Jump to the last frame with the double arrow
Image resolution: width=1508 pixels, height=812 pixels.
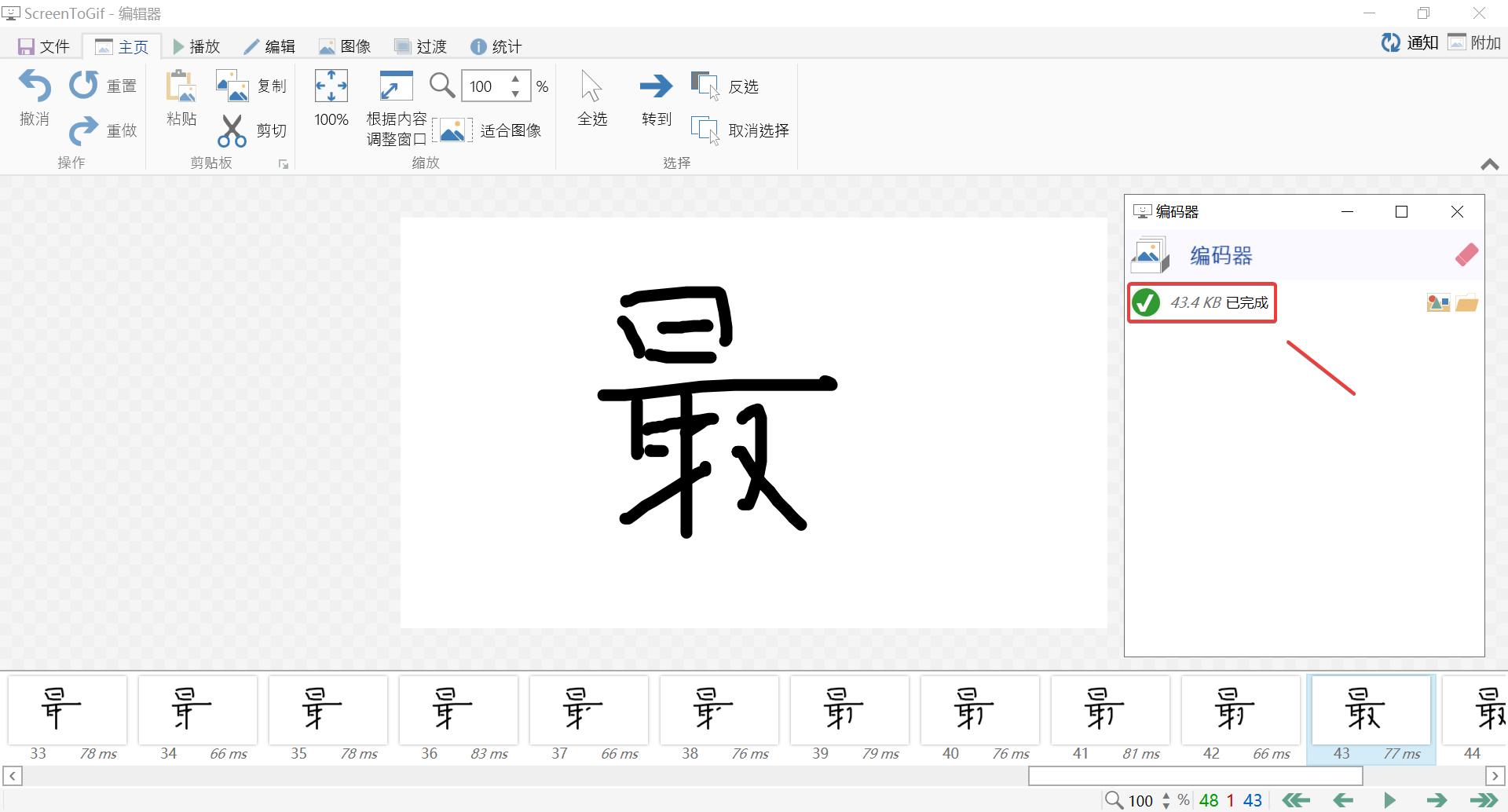pyautogui.click(x=1483, y=800)
